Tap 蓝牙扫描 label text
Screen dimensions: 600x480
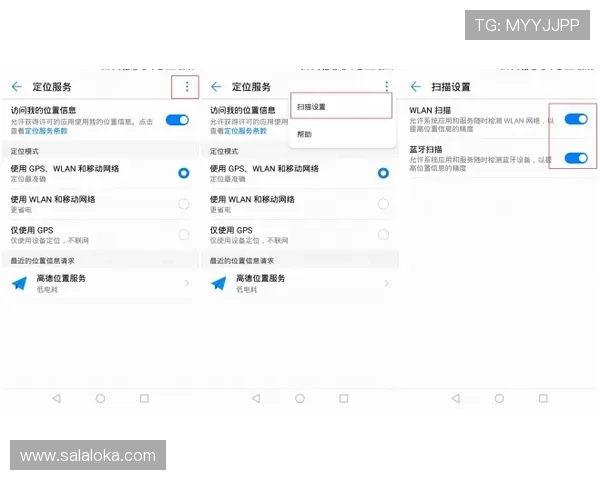(x=426, y=149)
